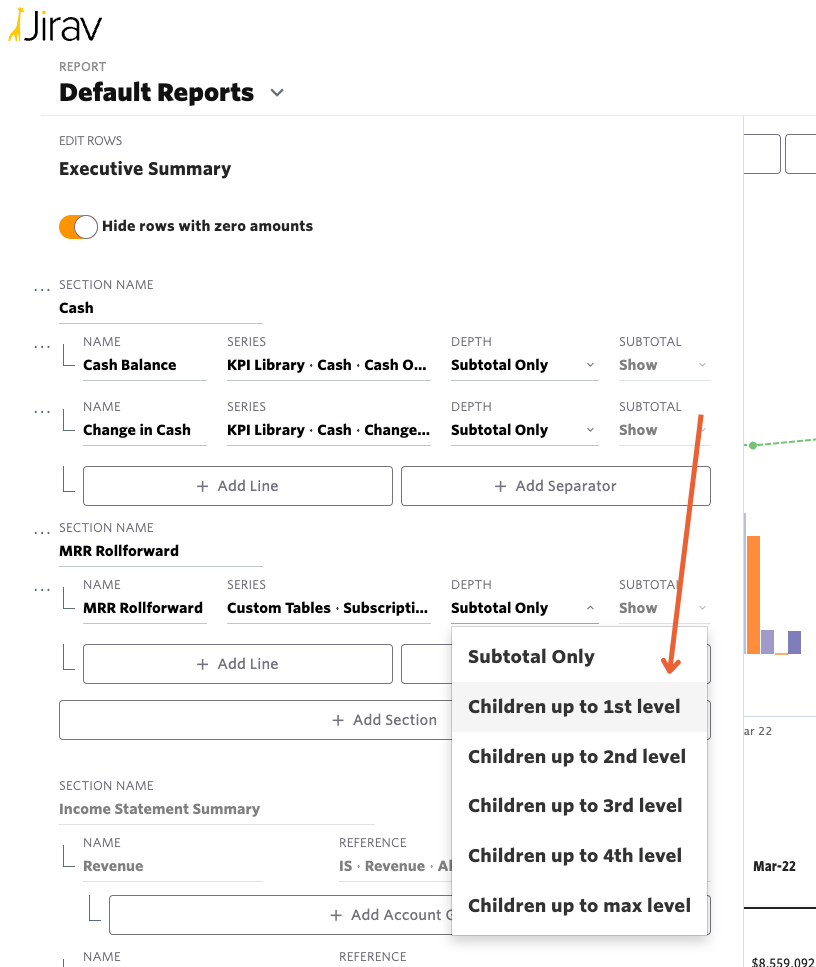816x967 pixels.
Task: Toggle Hide rows with zero amounts
Action: pyautogui.click(x=78, y=227)
